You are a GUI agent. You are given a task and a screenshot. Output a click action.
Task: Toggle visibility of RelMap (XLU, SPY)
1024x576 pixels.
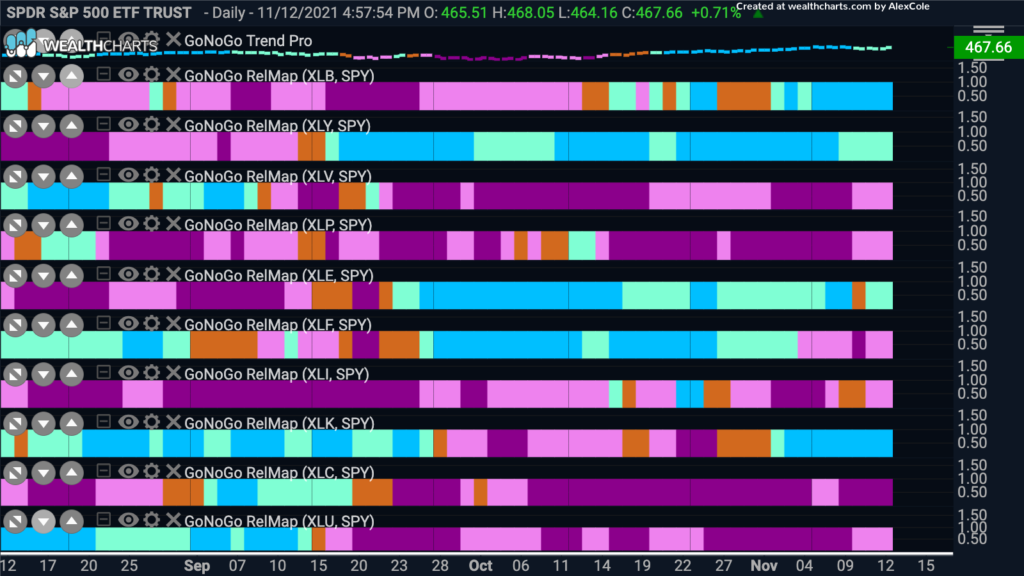[x=128, y=520]
